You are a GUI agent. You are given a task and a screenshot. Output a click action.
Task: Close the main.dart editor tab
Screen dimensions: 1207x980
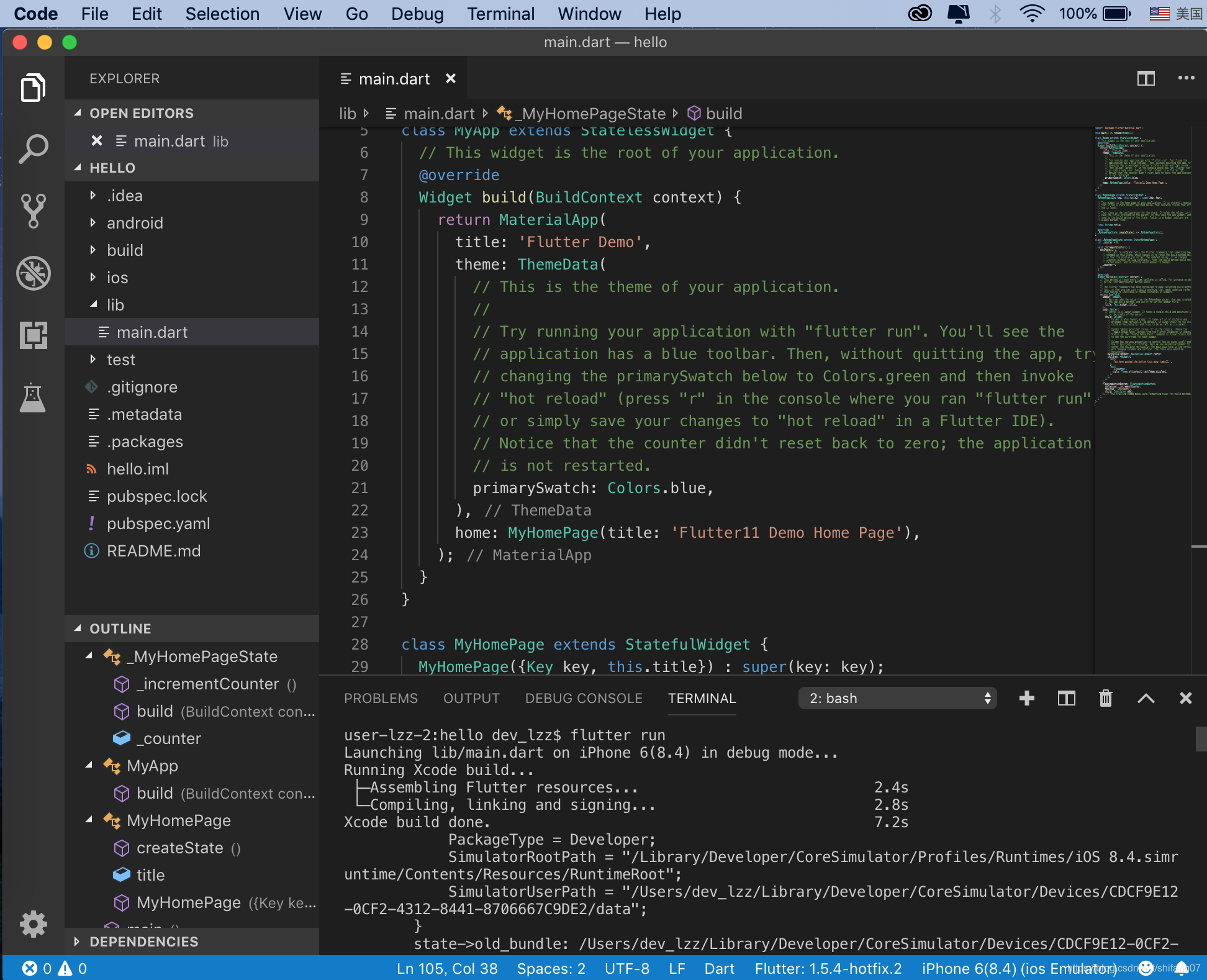451,79
